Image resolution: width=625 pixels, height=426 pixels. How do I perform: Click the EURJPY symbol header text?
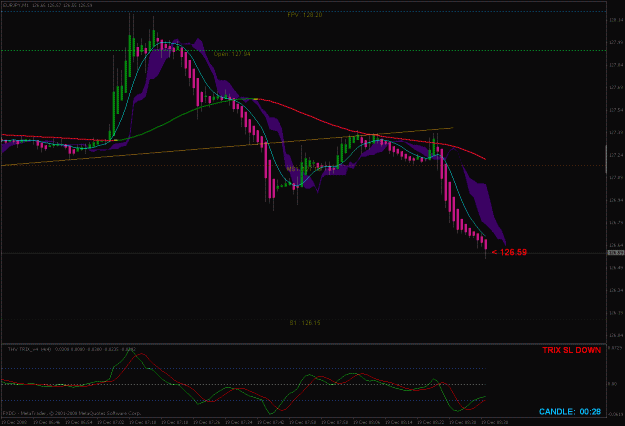[x=47, y=5]
